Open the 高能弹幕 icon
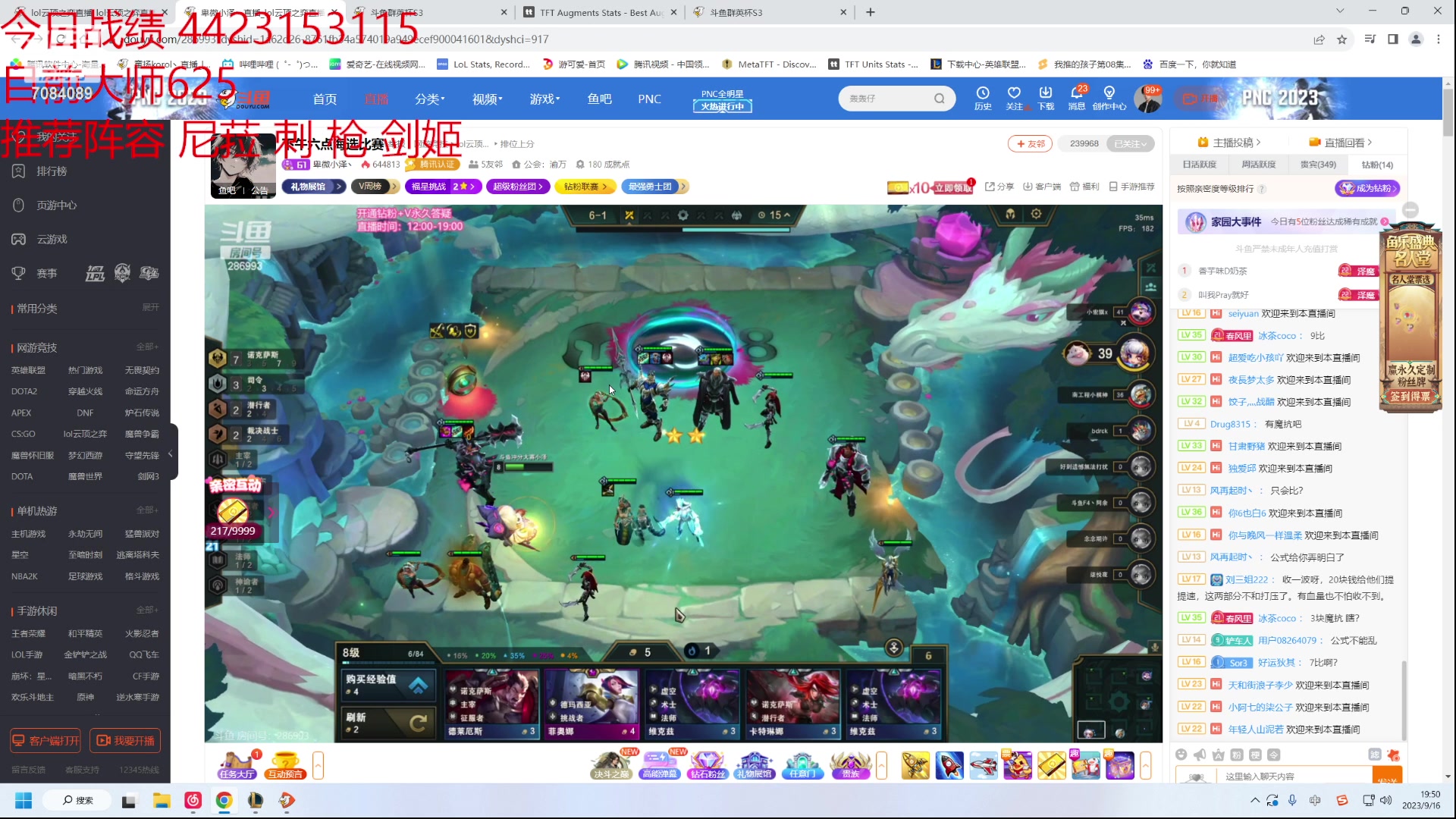This screenshot has height=819, width=1456. [660, 765]
